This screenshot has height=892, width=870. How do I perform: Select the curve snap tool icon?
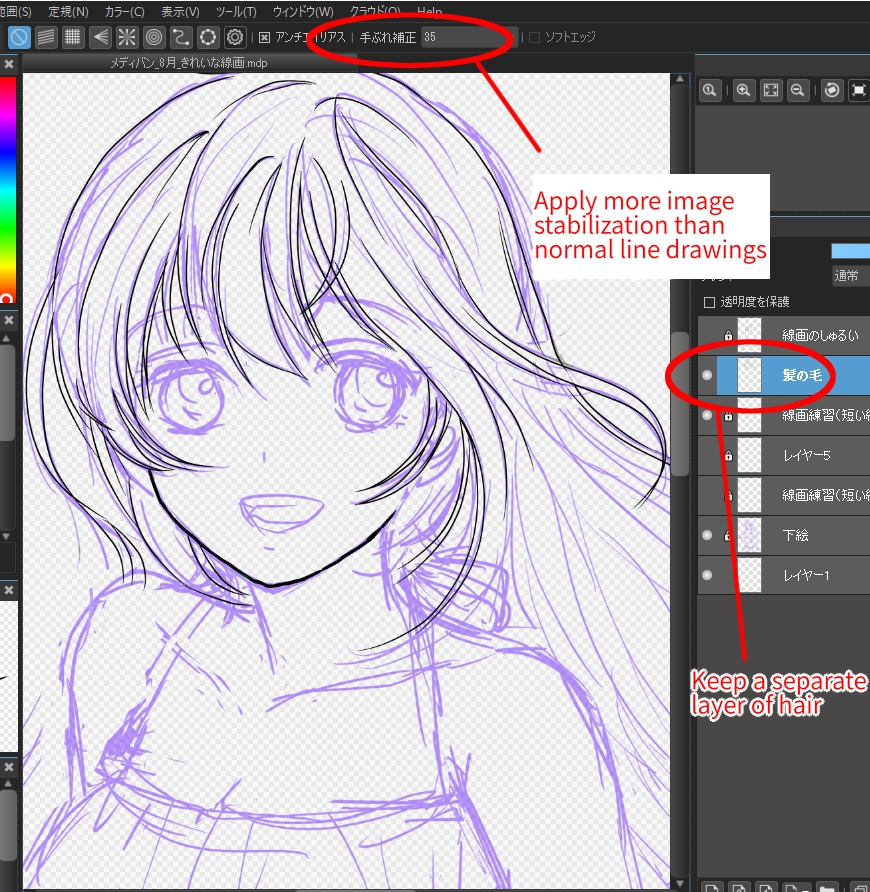(x=179, y=37)
